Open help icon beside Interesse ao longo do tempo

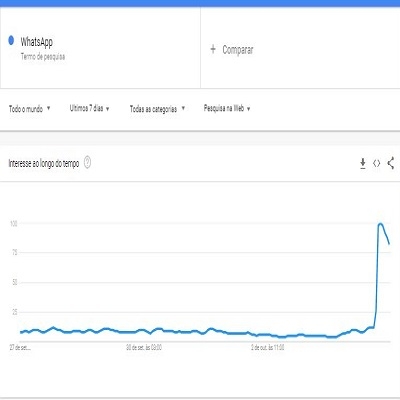pyautogui.click(x=87, y=163)
